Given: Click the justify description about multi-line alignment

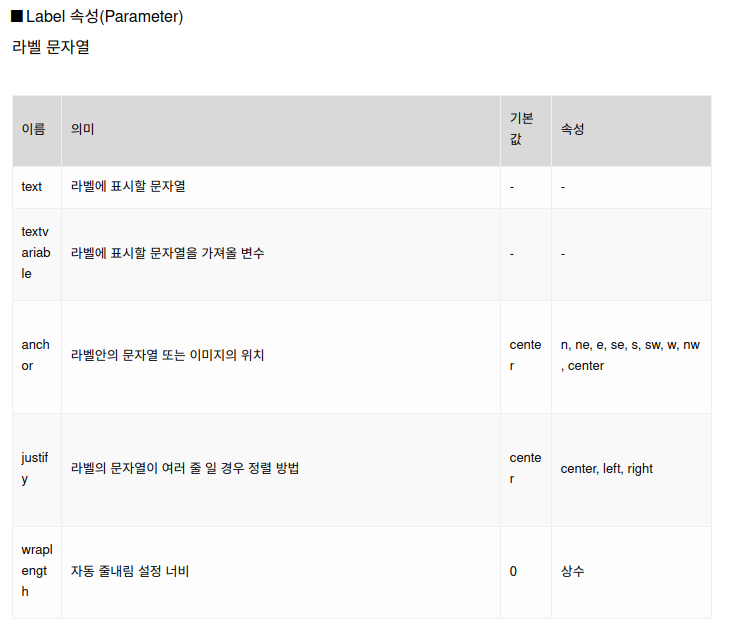Looking at the screenshot, I should 185,468.
